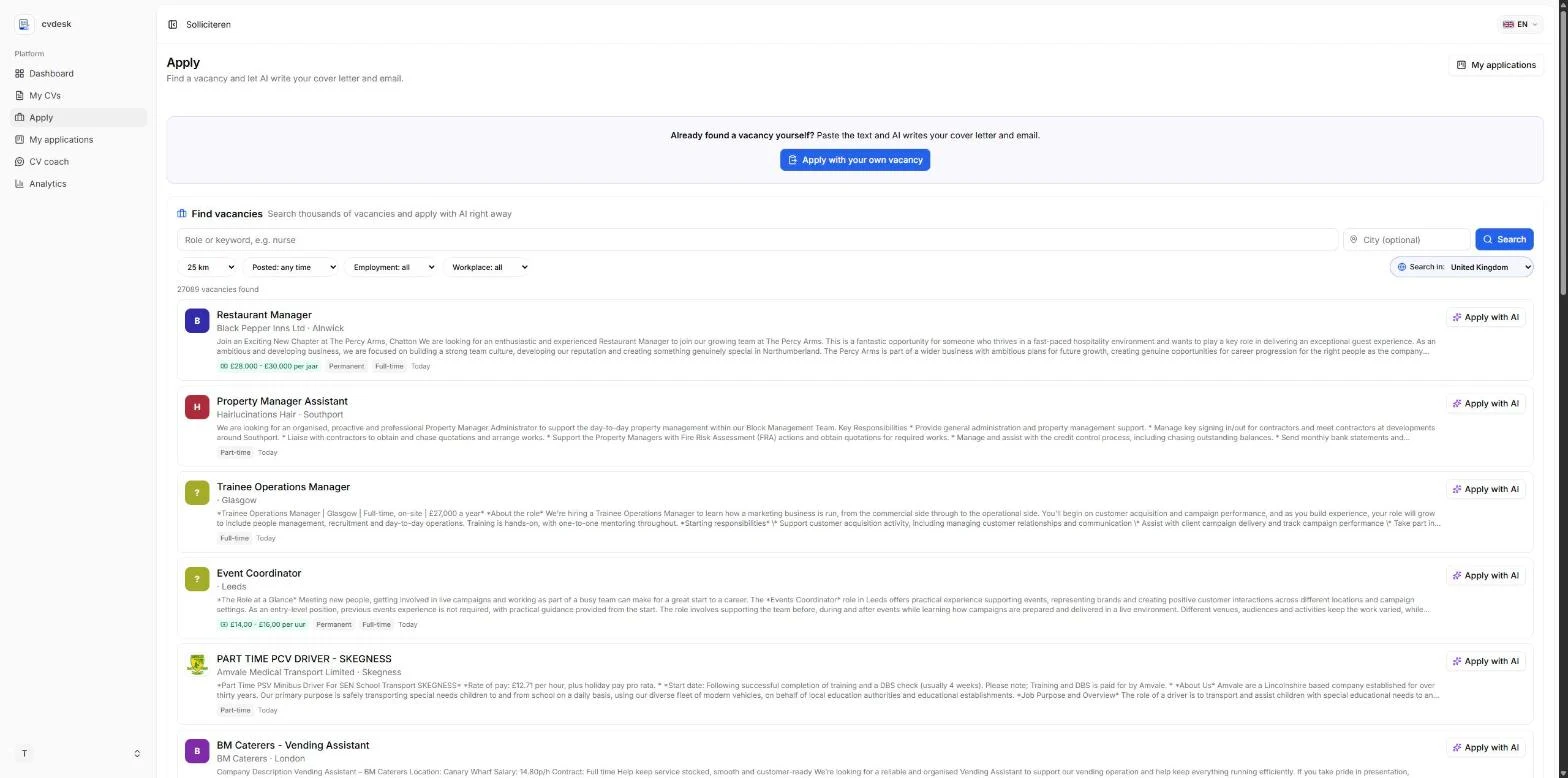Click the cvdesk logo icon
Screen dimensions: 1568x778
[x=24, y=24]
